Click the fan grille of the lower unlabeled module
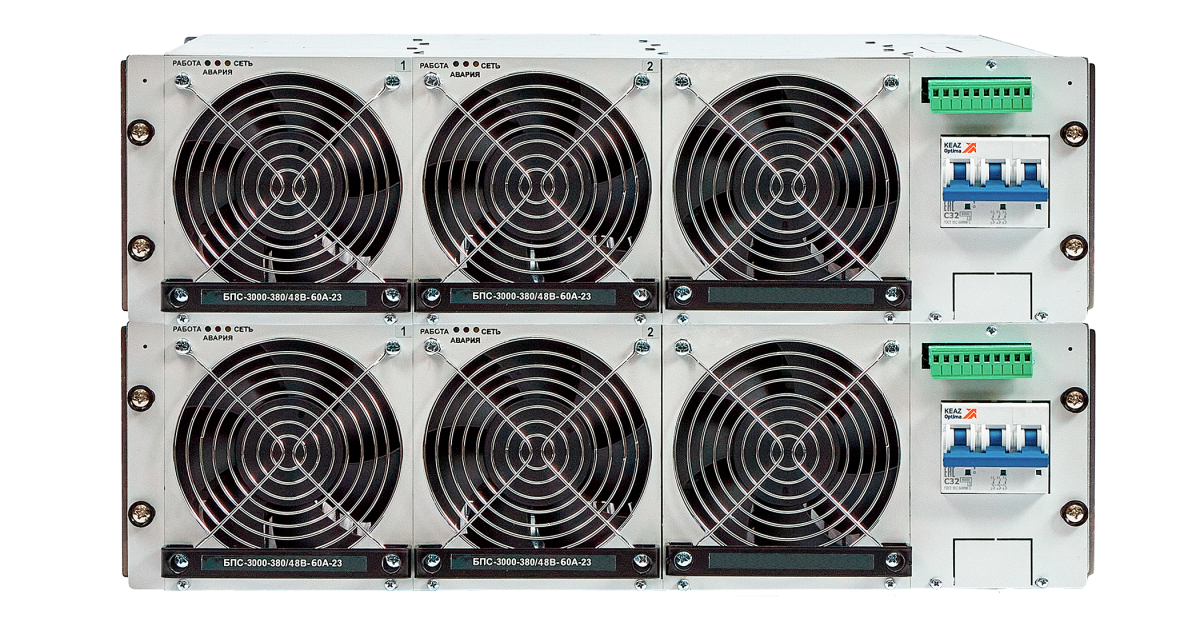Viewport: 1200px width, 634px height. coord(786,448)
